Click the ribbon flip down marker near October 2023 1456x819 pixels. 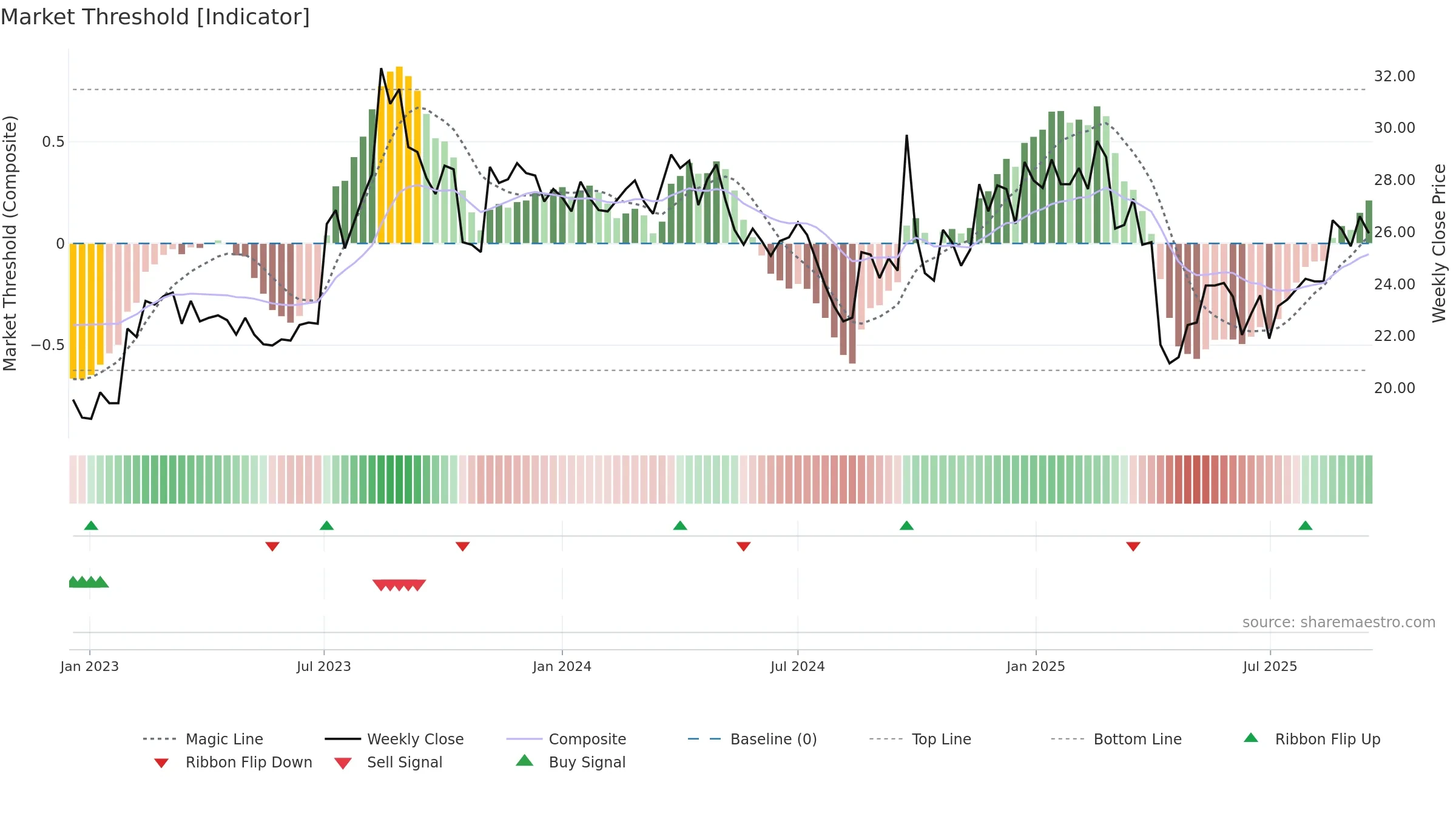(463, 547)
